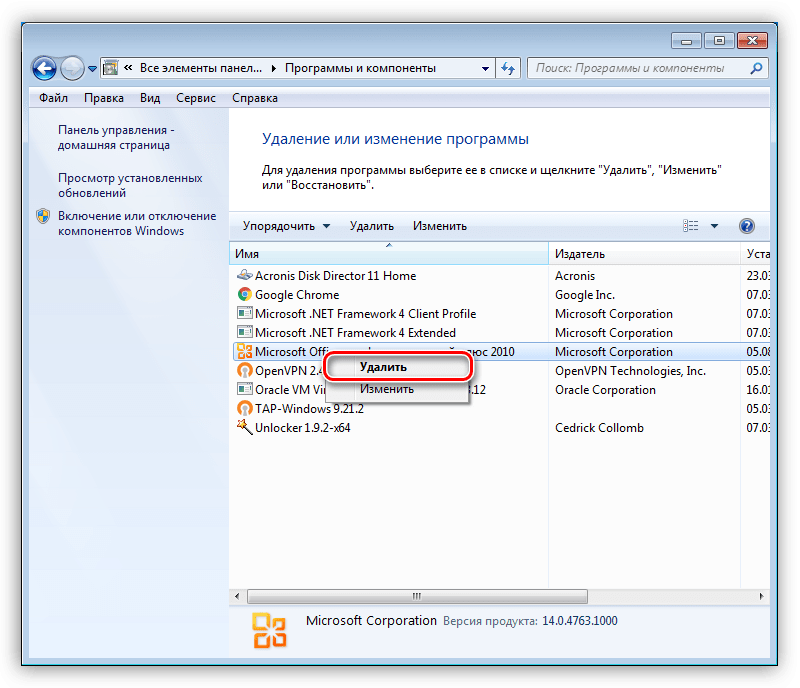800x688 pixels.
Task: Sort by the Имя column header
Action: (389, 254)
